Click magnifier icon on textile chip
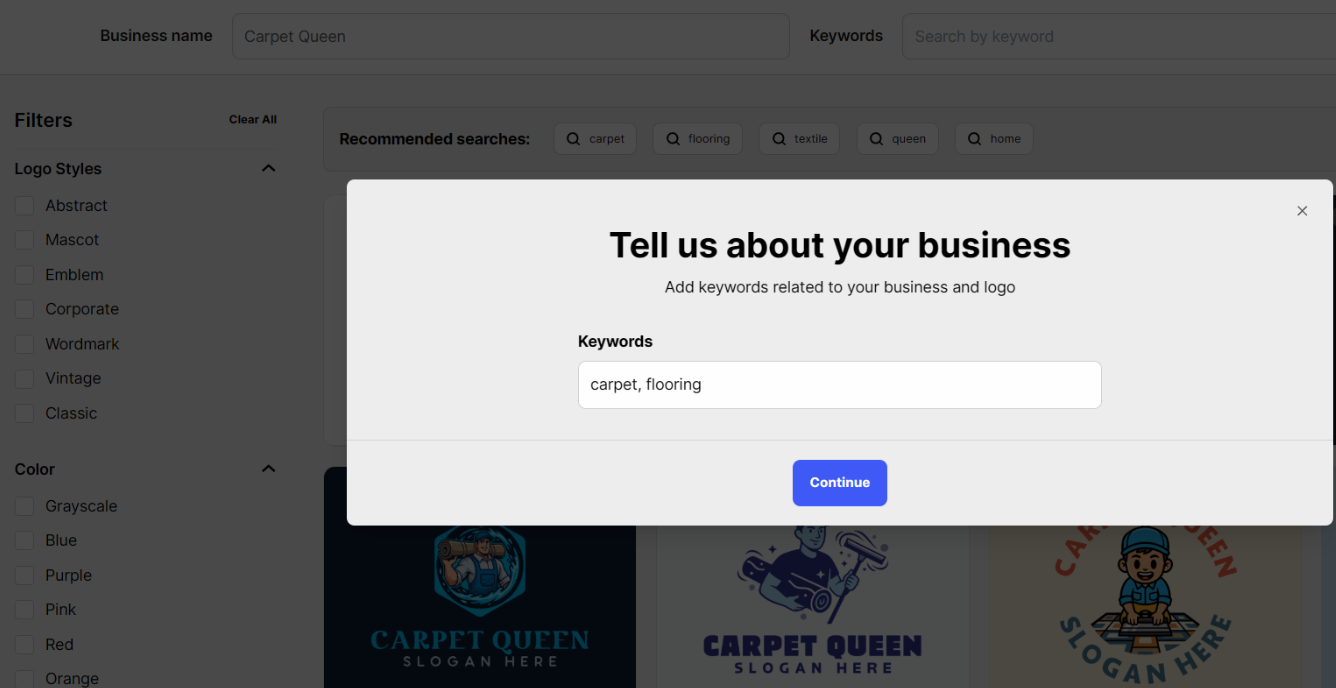 coord(779,139)
